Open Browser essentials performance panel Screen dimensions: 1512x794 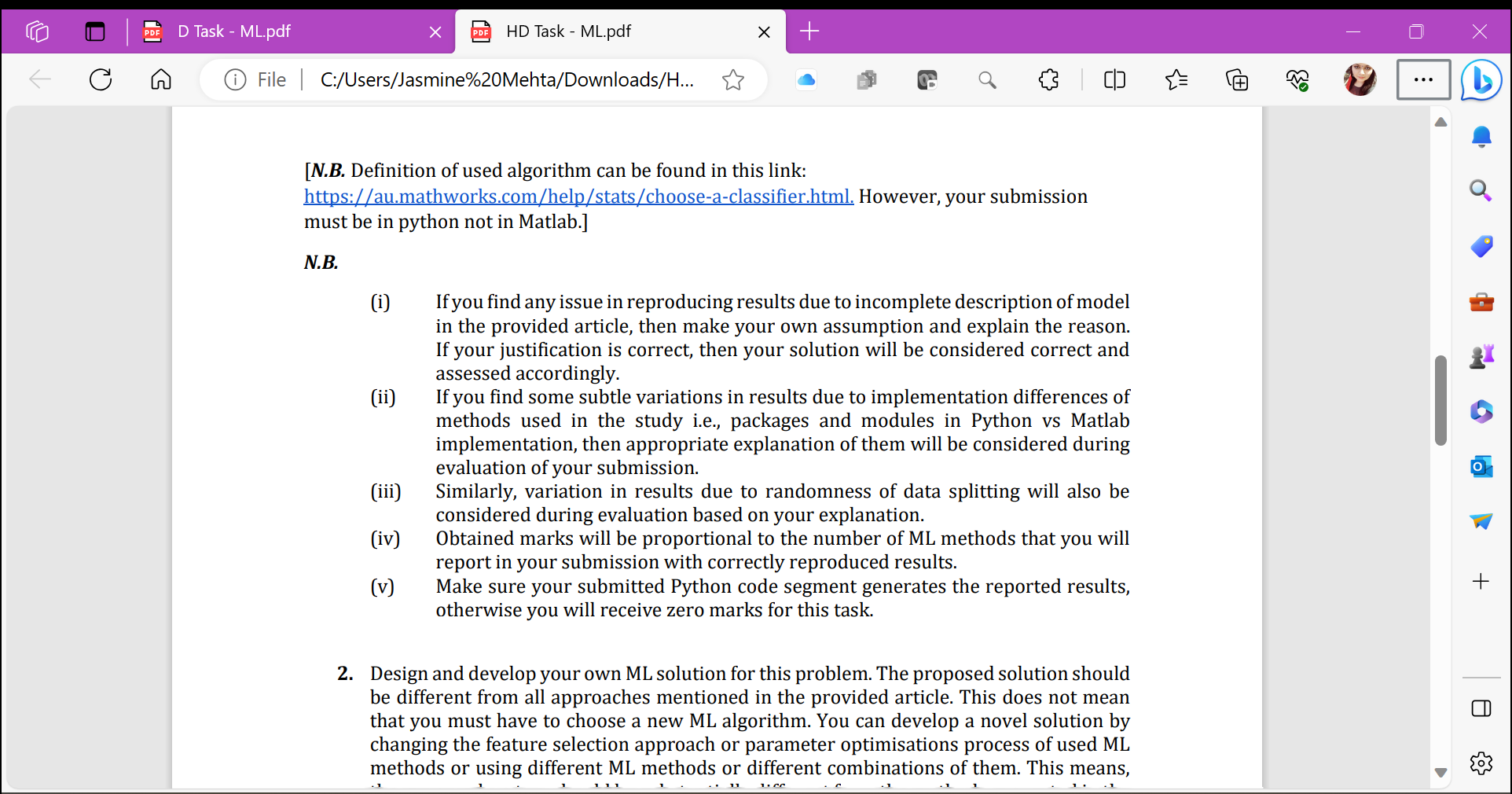pos(1297,79)
